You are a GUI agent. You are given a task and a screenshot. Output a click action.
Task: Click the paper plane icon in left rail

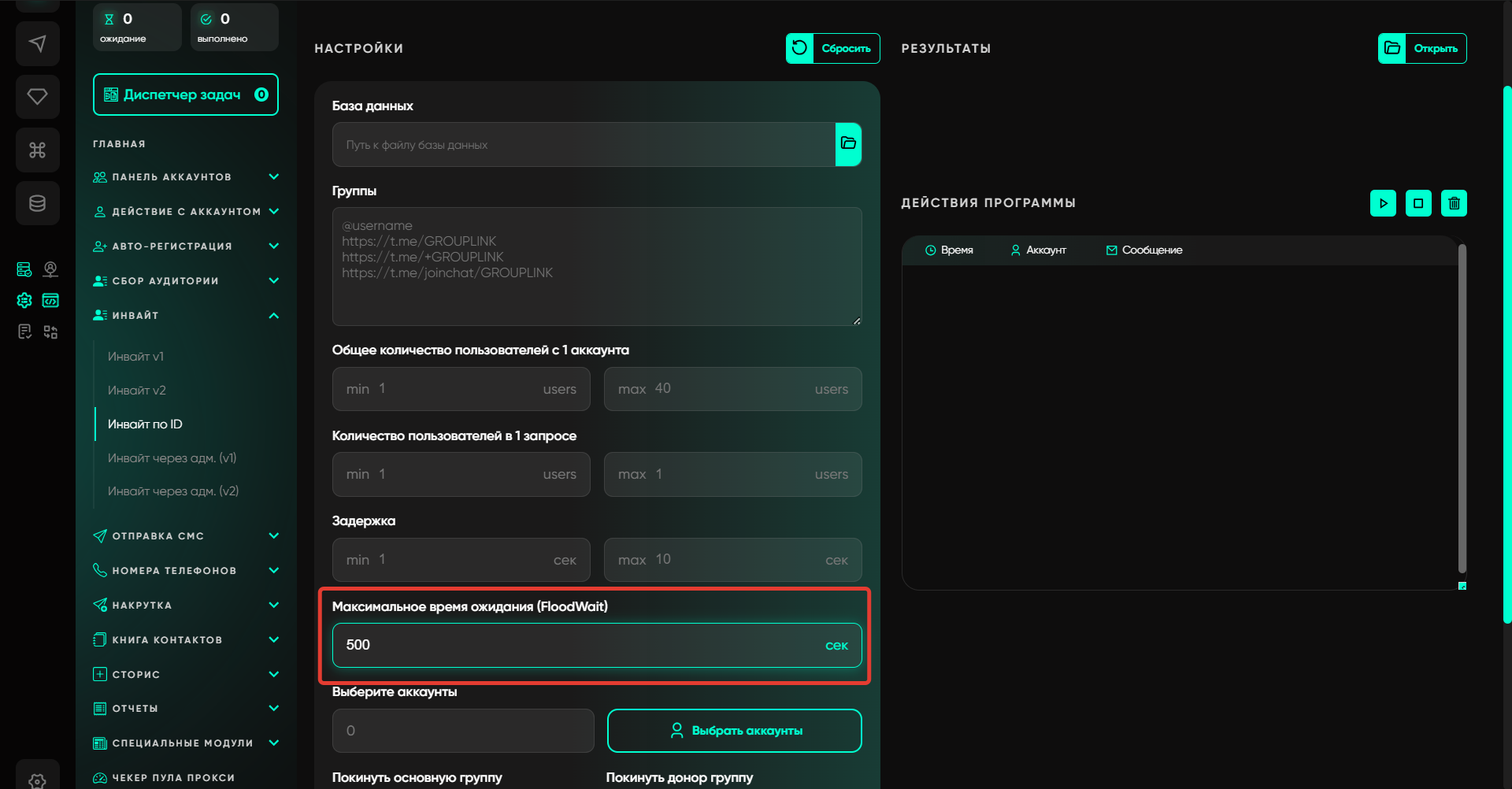coord(37,43)
